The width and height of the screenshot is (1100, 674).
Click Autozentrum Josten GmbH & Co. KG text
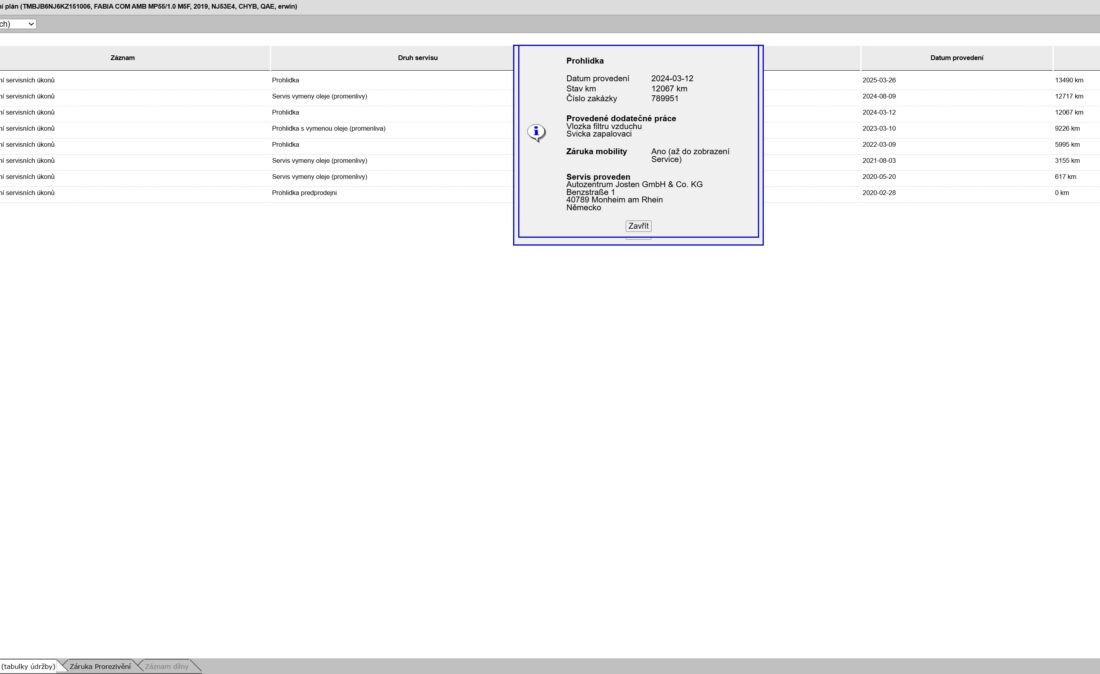pos(634,184)
